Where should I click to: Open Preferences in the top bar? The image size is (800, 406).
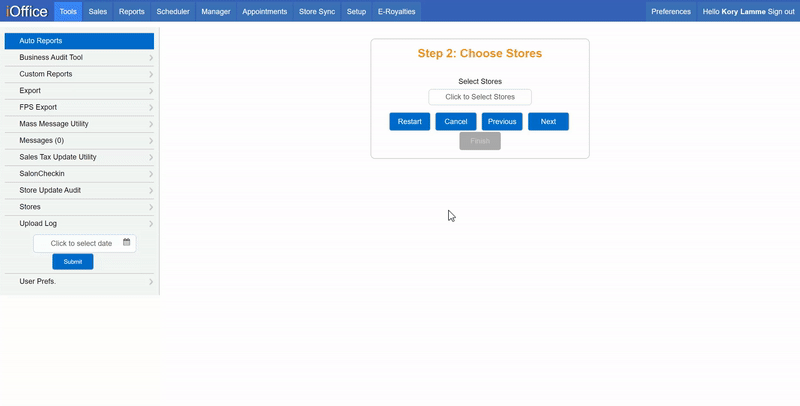pos(671,11)
